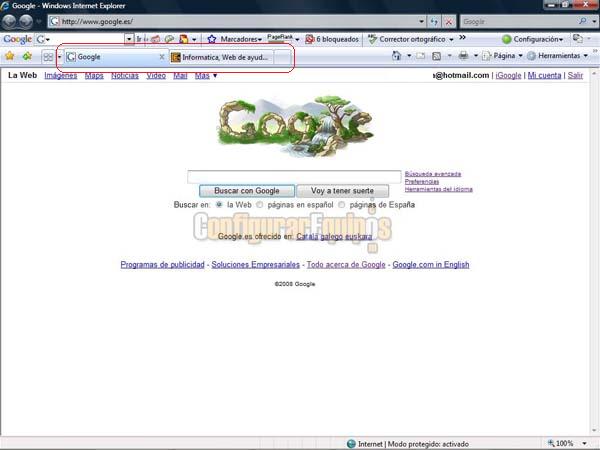Click the Buscar con Google button
This screenshot has width=600, height=450.
click(x=247, y=191)
